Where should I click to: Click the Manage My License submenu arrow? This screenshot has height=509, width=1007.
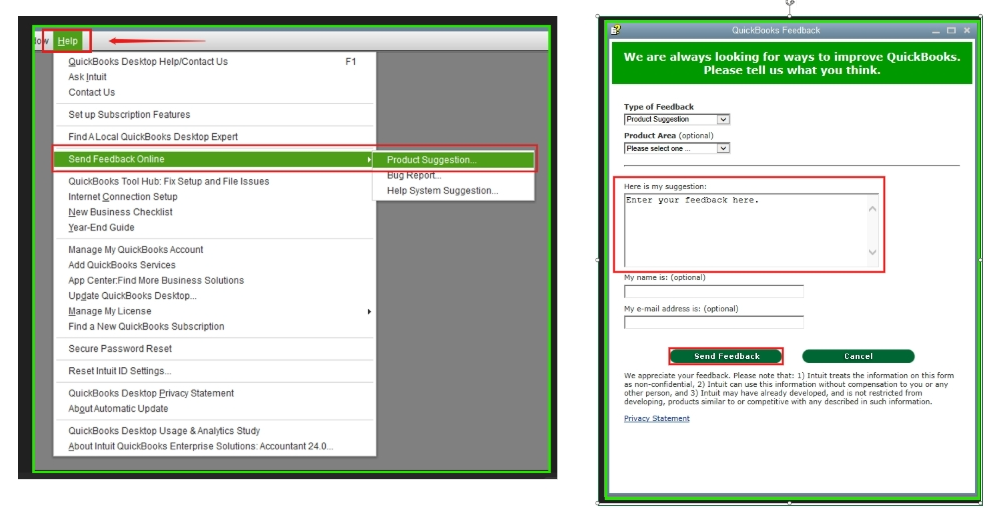coord(369,311)
